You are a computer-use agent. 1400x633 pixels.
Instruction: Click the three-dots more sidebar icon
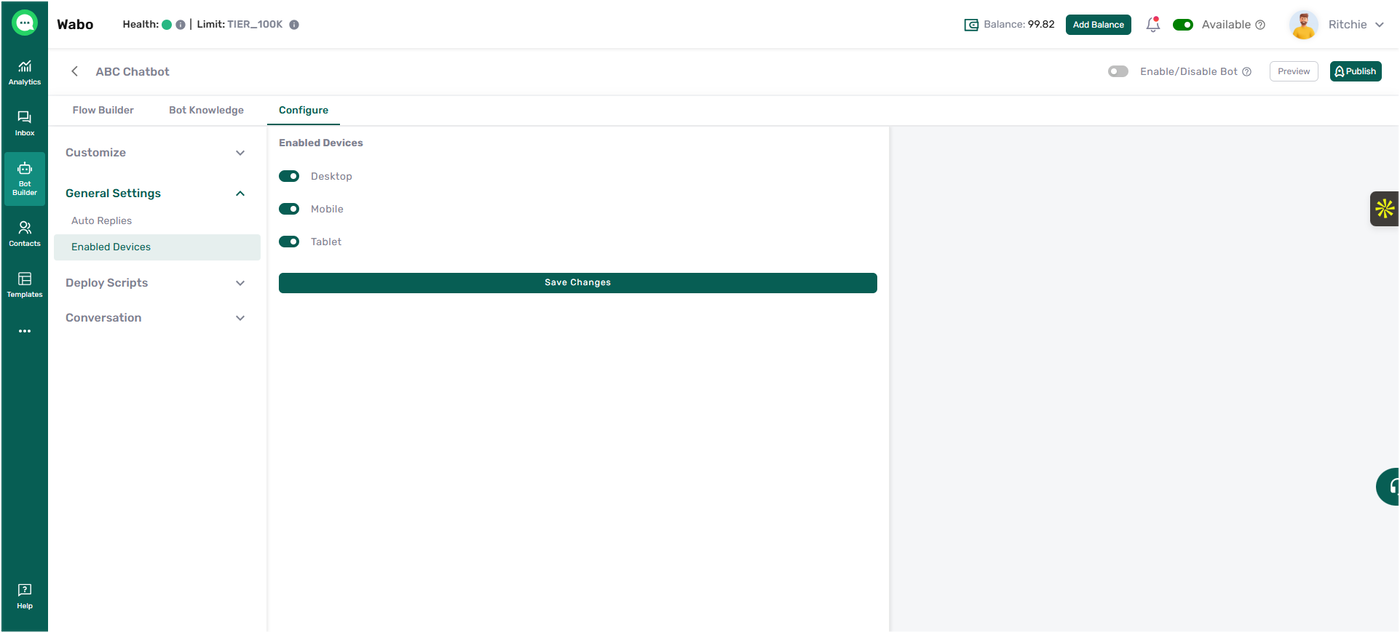(24, 331)
